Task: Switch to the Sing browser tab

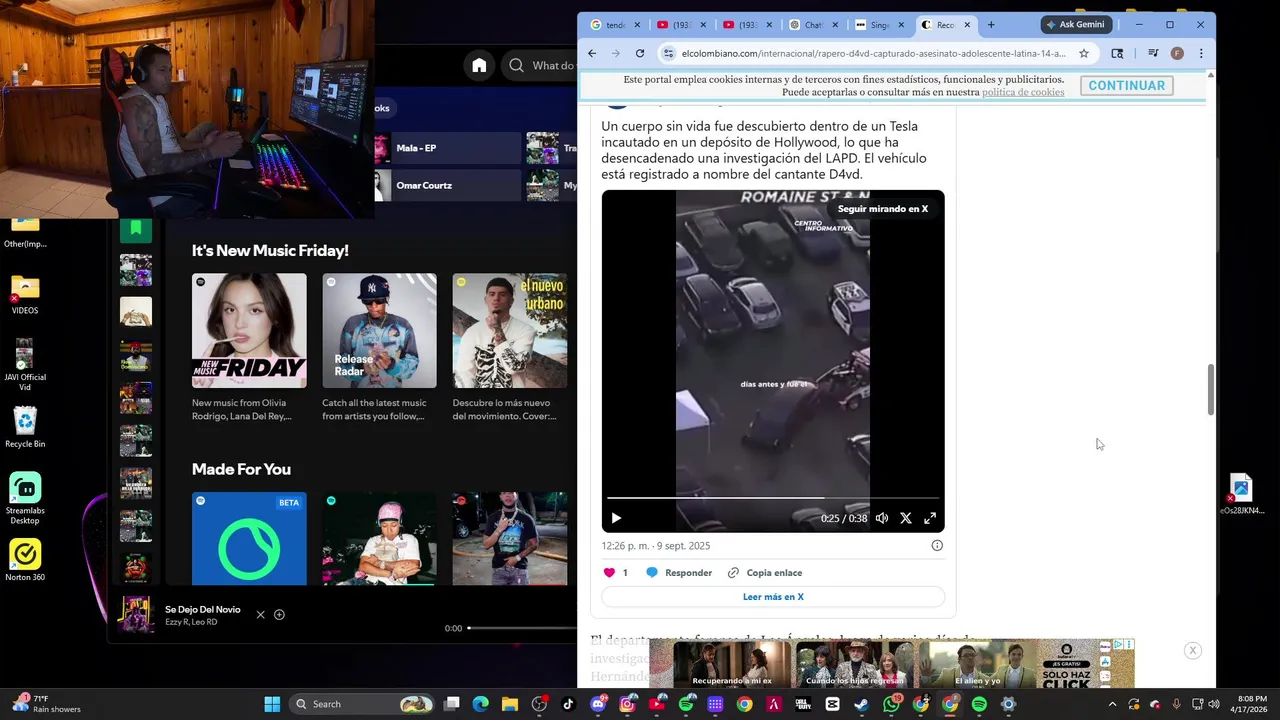Action: [x=880, y=25]
